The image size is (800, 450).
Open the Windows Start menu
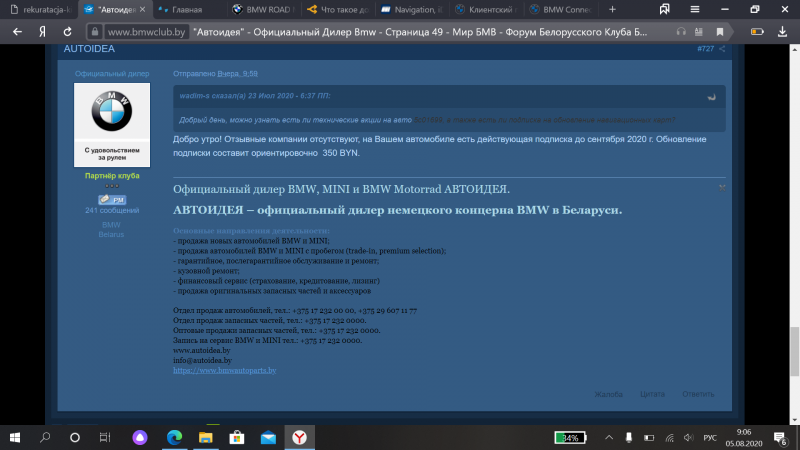tap(15, 437)
